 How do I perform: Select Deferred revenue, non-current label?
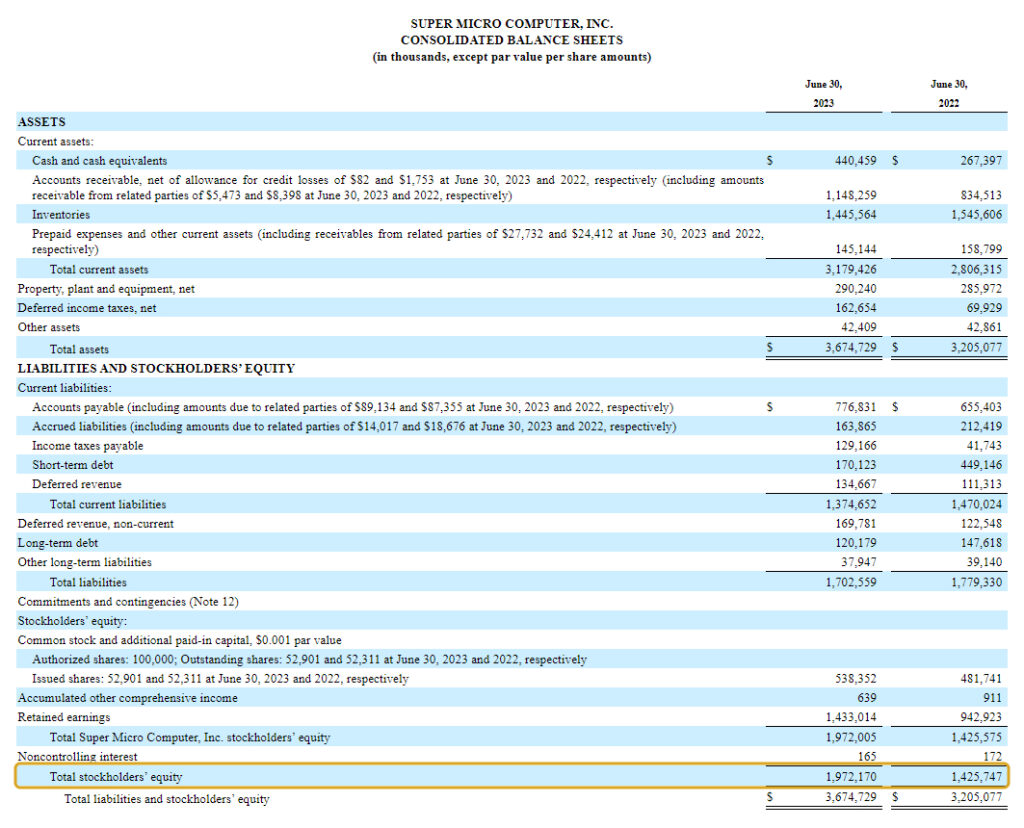95,524
